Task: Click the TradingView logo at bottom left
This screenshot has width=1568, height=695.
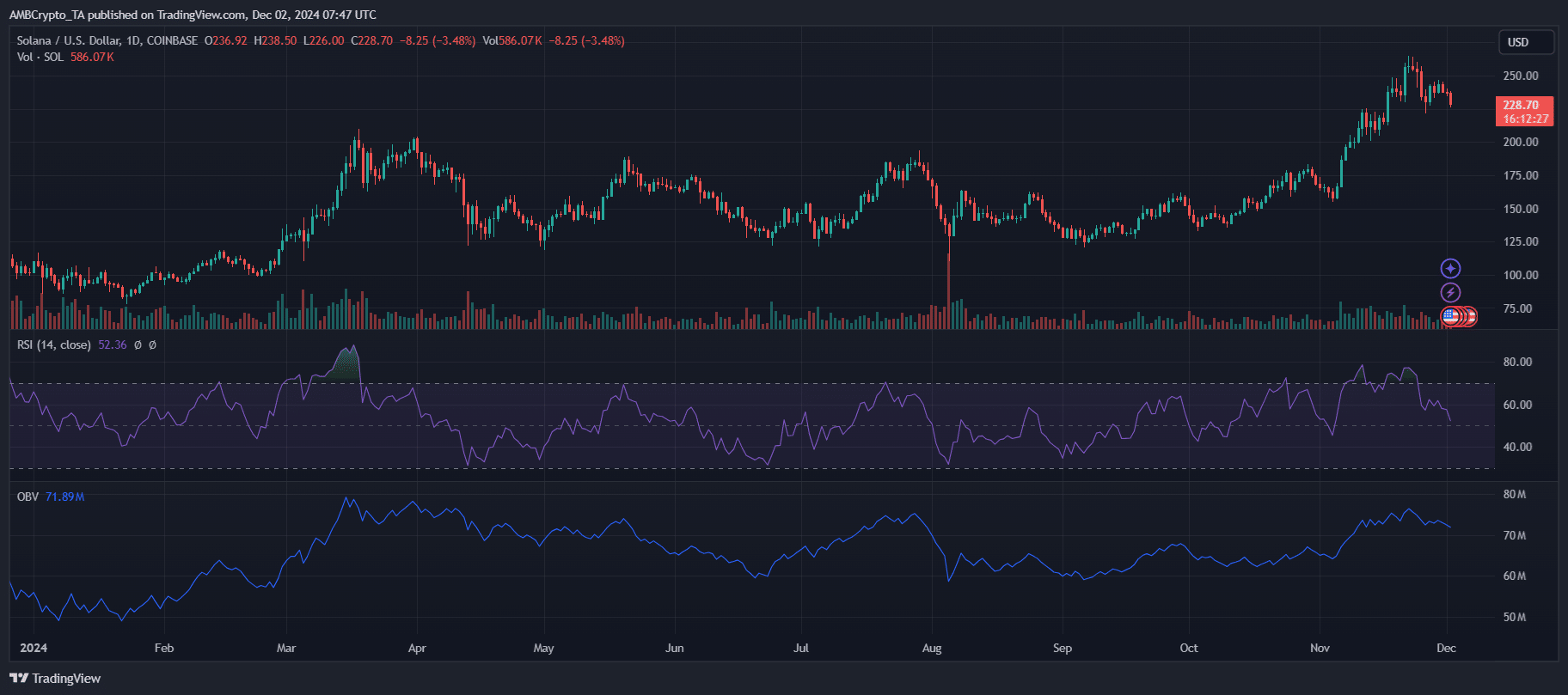Action: (56, 679)
